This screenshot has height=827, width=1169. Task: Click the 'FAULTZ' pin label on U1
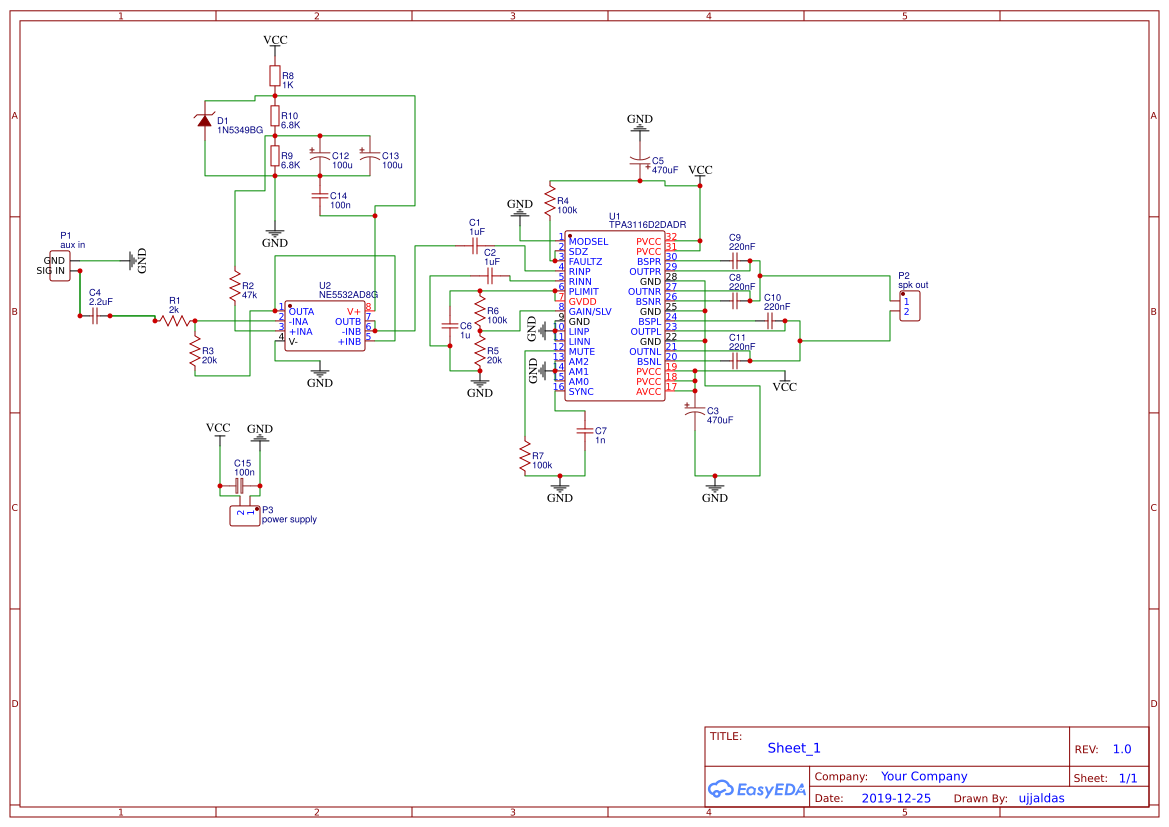point(585,262)
